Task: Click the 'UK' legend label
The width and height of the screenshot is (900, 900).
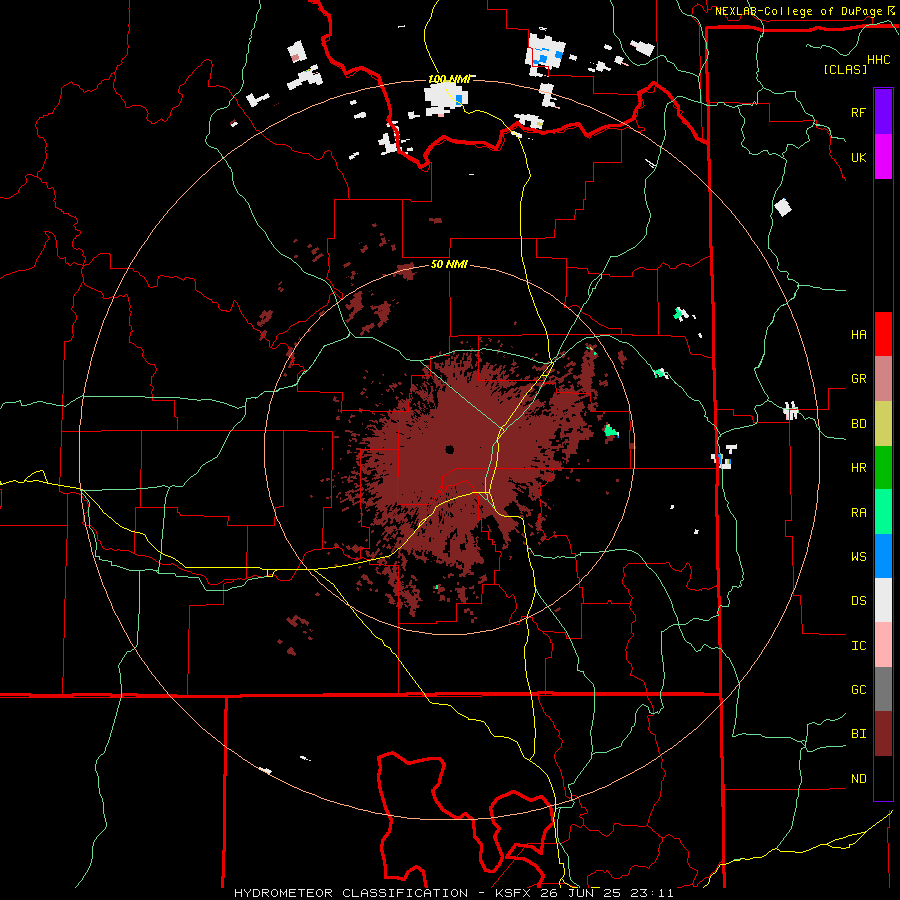Action: 859,158
